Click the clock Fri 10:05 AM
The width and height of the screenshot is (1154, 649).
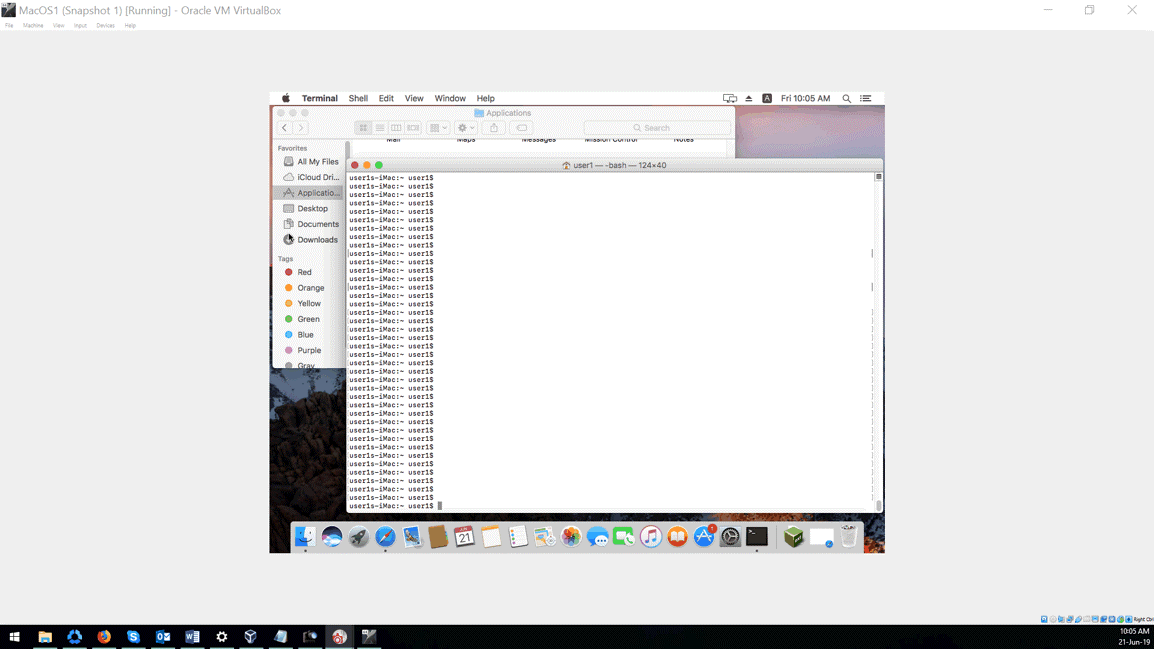805,98
